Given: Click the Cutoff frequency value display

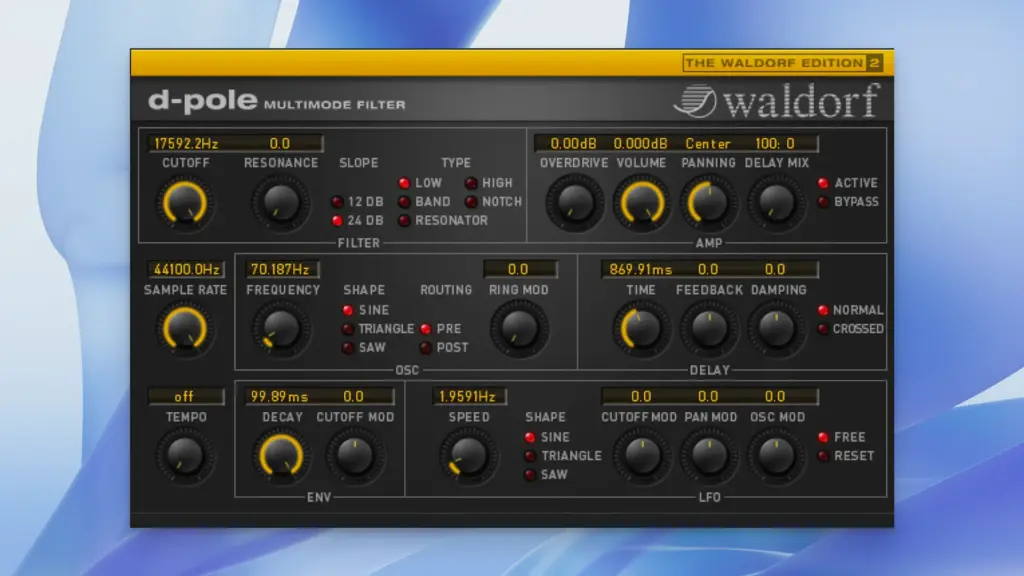Looking at the screenshot, I should [186, 143].
